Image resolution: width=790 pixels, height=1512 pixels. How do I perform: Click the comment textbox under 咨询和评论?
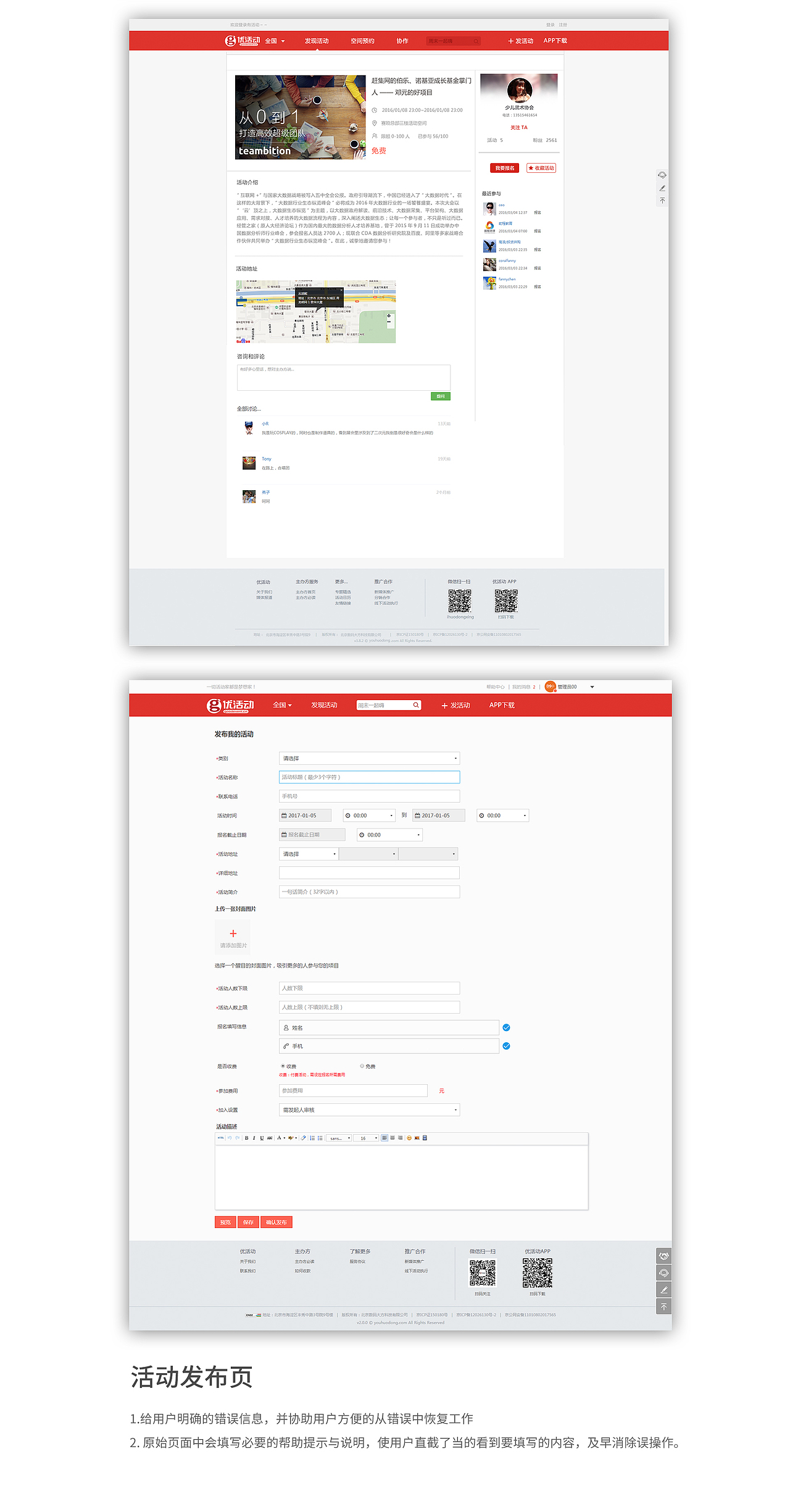344,378
